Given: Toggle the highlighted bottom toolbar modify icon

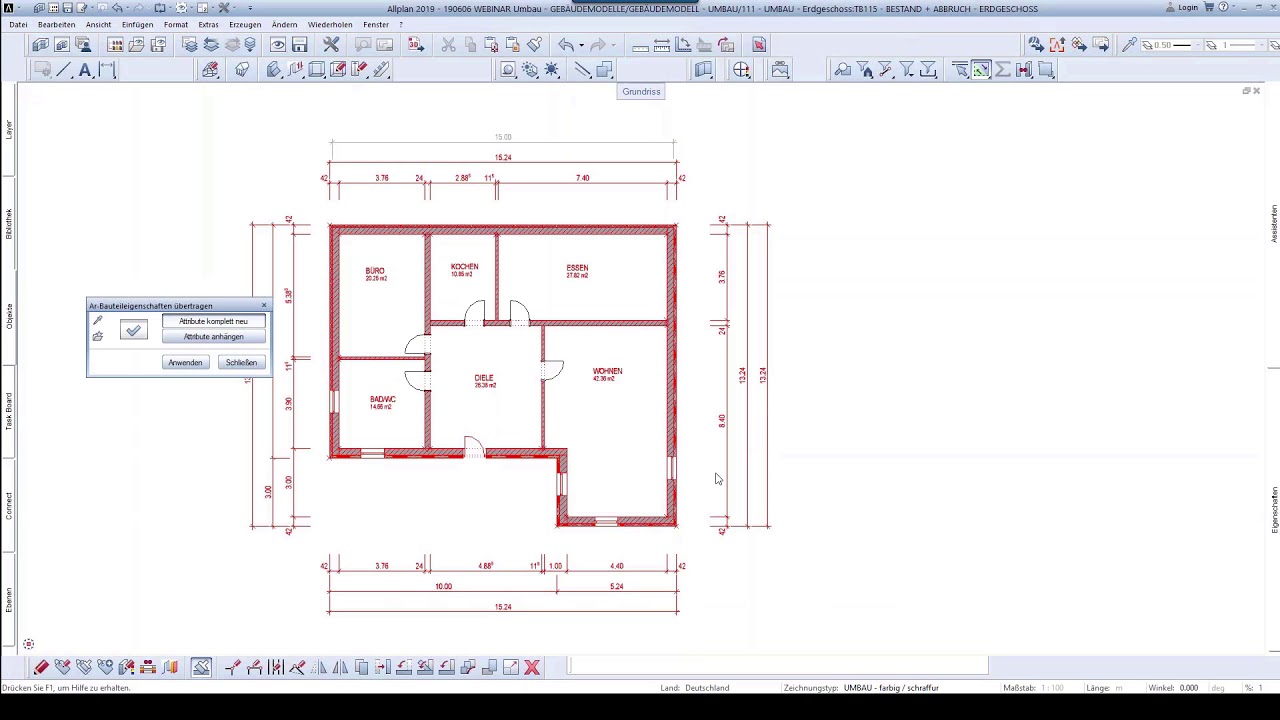Looking at the screenshot, I should 202,668.
